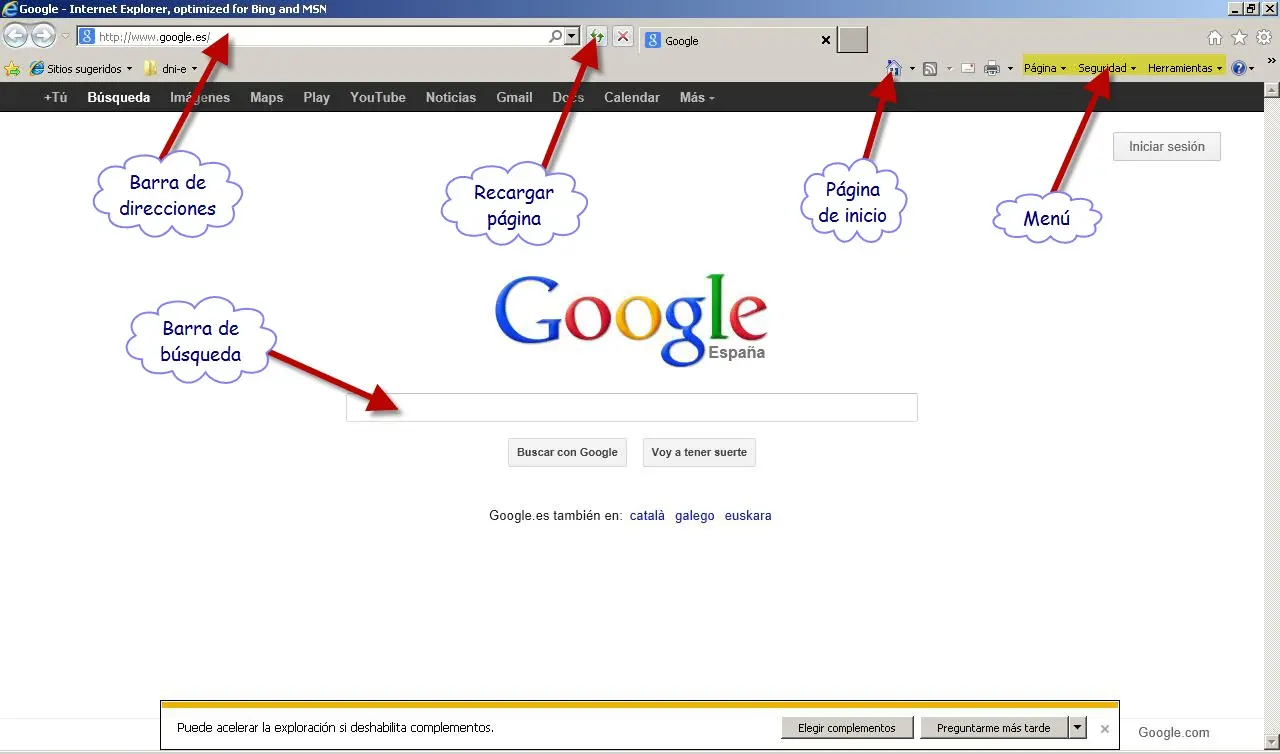Open Play from Google bar

tap(317, 97)
